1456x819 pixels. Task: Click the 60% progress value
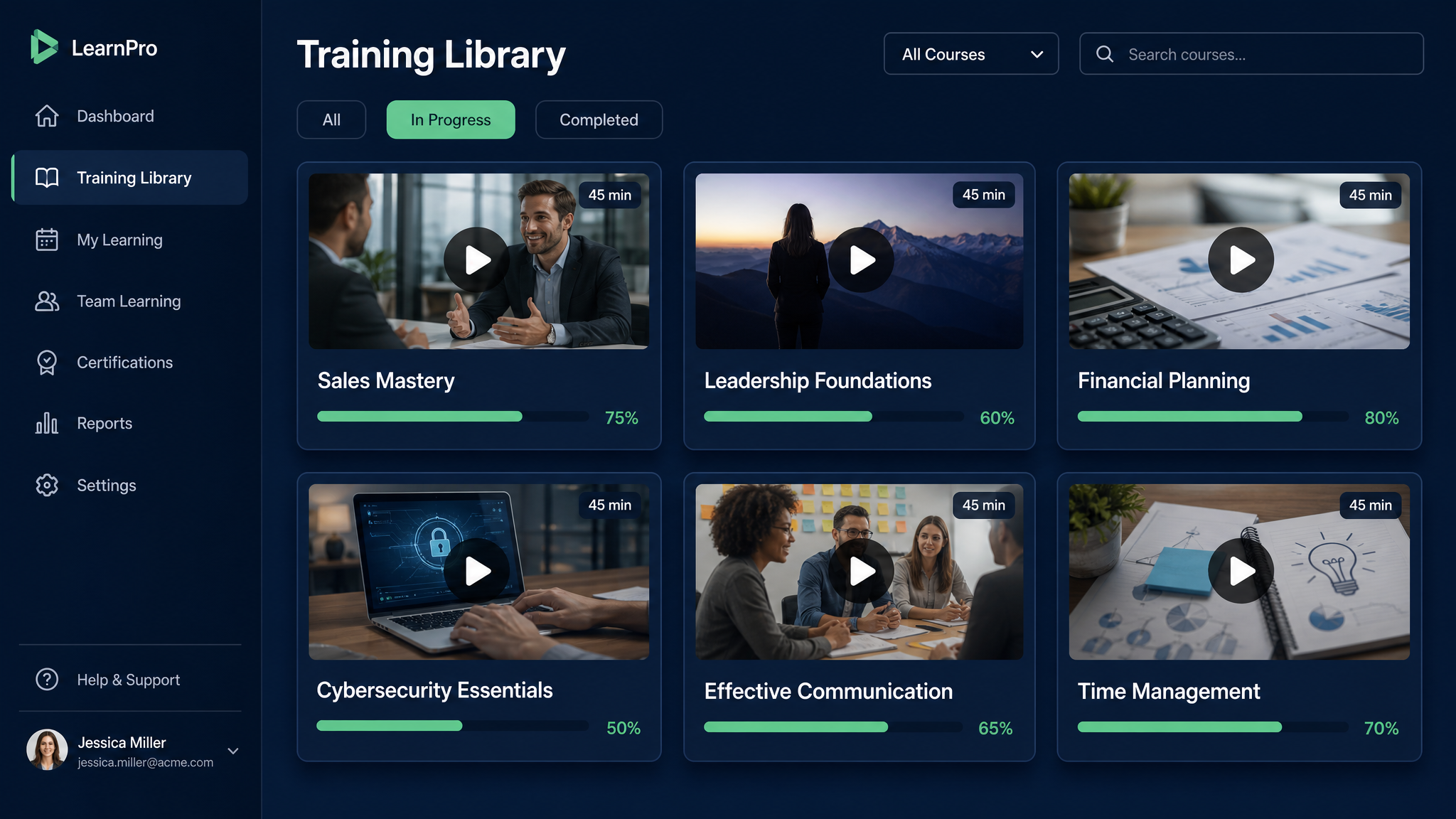[997, 418]
